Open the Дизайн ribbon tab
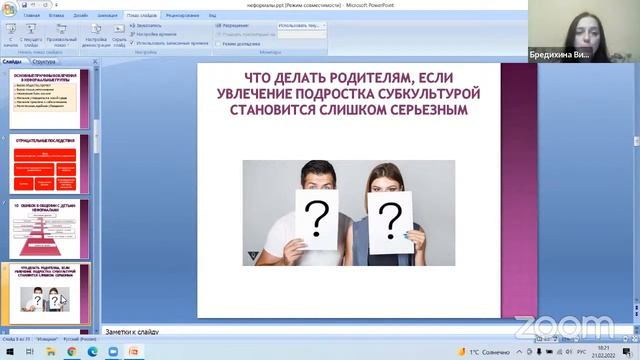This screenshot has width=640, height=360. [81, 16]
